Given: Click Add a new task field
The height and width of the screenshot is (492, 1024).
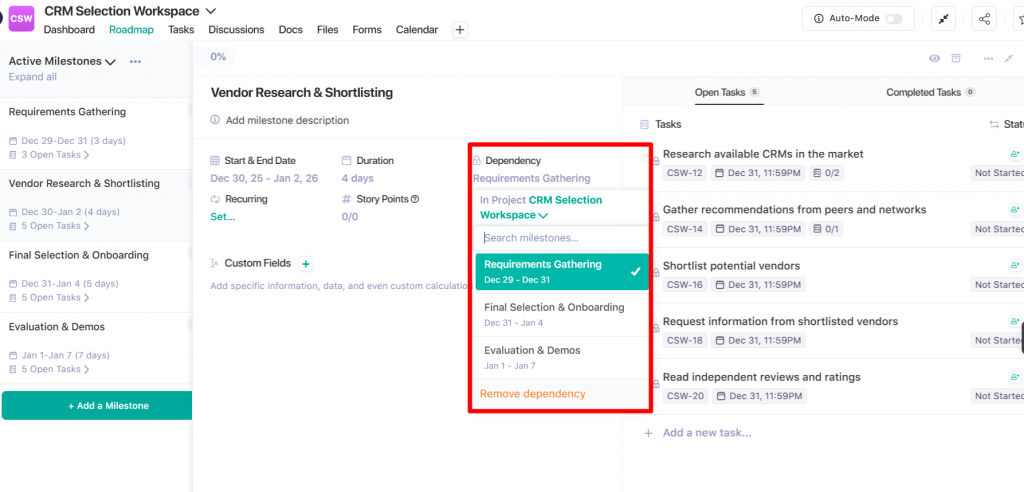Looking at the screenshot, I should pos(707,433).
